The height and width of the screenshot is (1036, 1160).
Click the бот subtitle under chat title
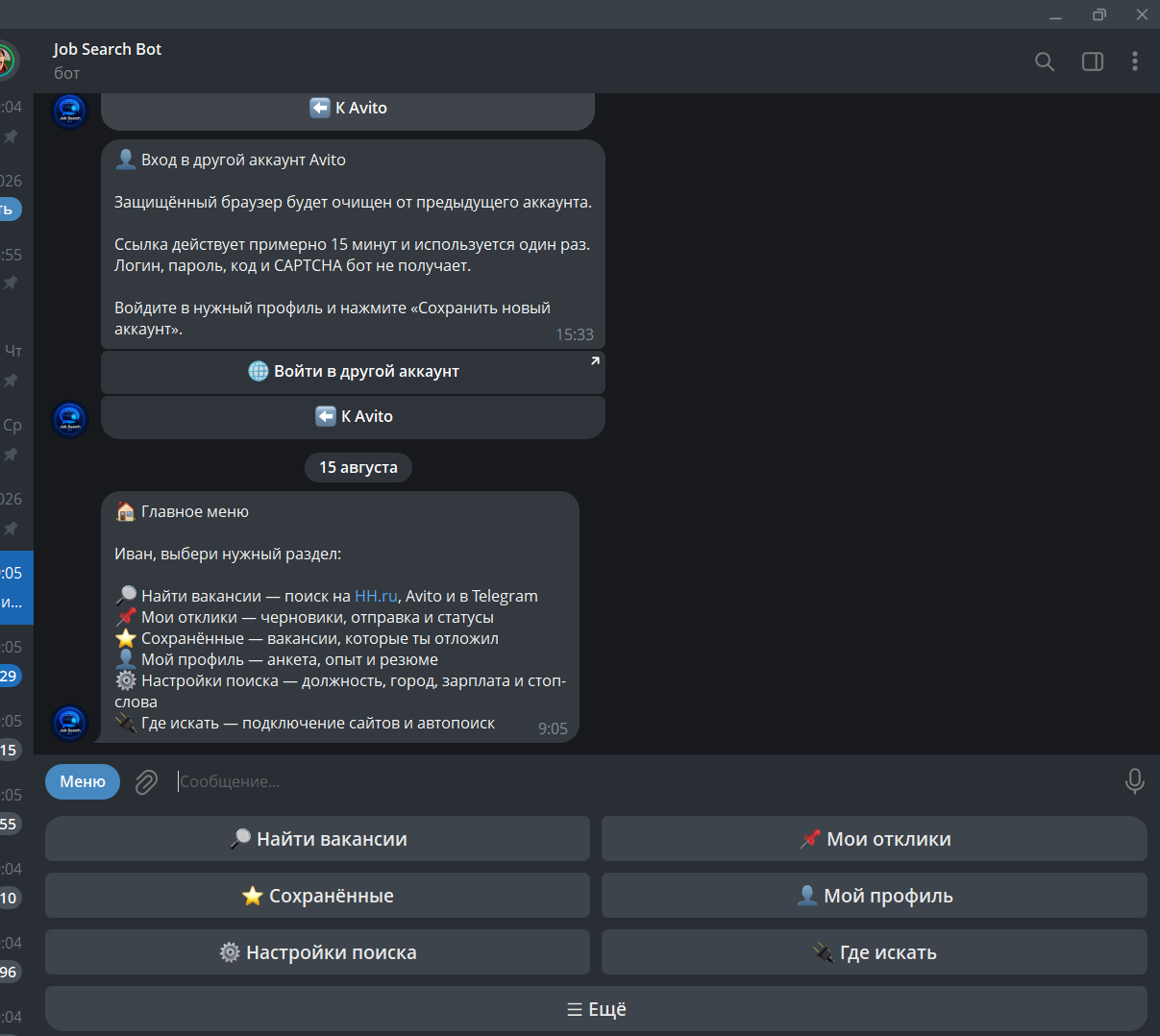66,73
